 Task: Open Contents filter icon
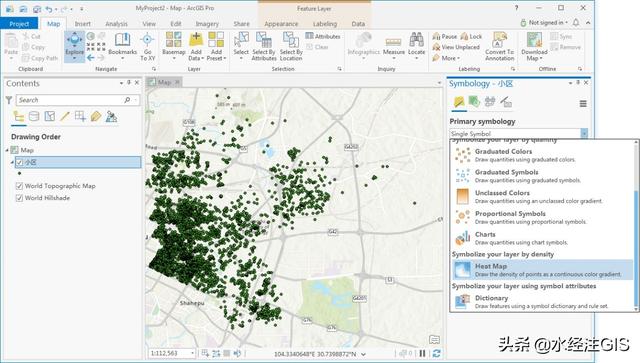click(9, 100)
